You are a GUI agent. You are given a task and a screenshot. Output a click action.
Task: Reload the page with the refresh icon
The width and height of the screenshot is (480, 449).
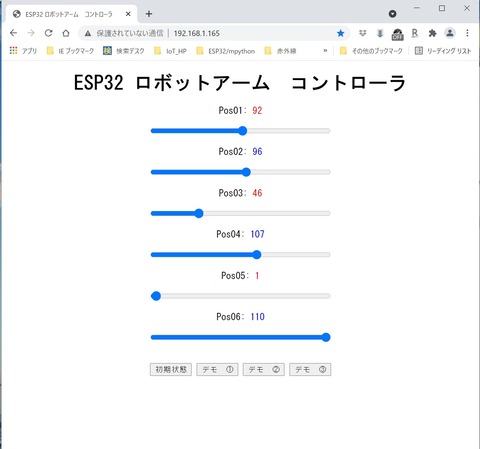pyautogui.click(x=49, y=33)
